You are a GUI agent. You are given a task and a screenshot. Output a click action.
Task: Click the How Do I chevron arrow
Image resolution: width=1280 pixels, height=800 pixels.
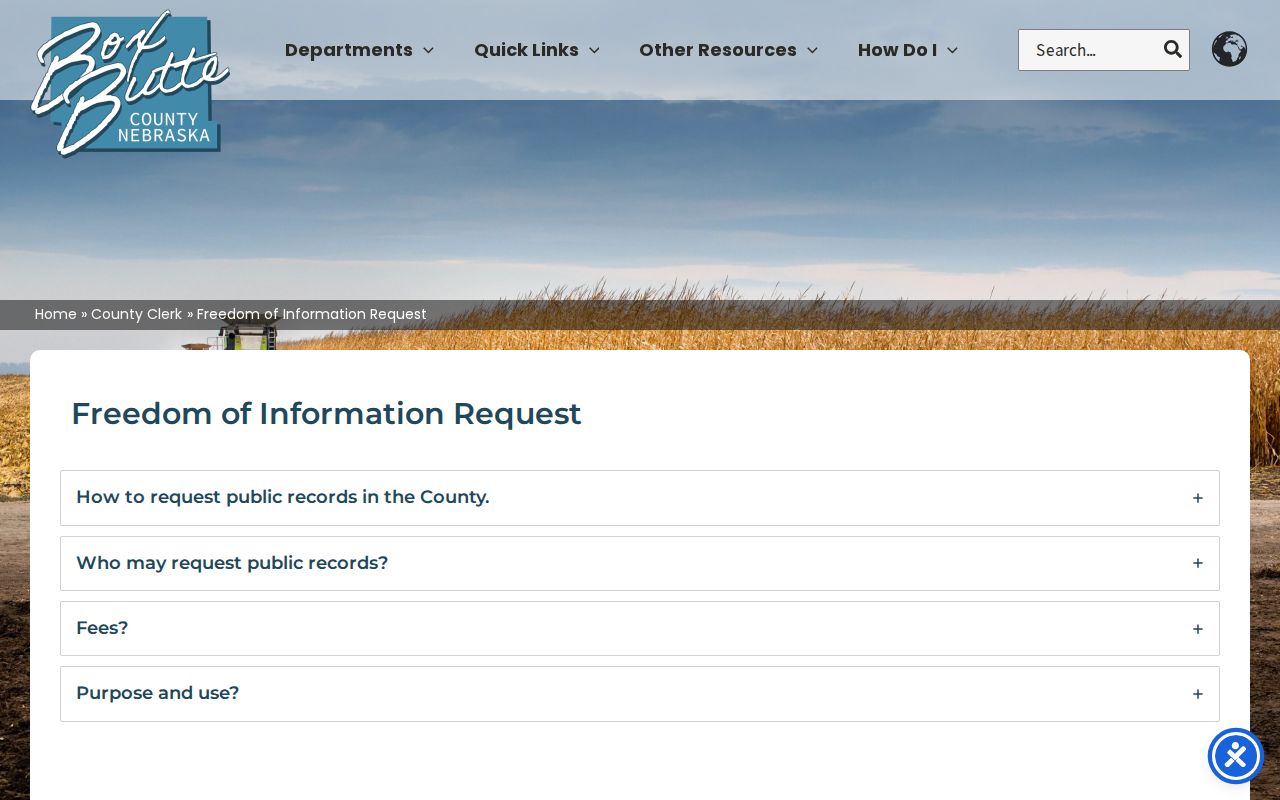pyautogui.click(x=952, y=50)
